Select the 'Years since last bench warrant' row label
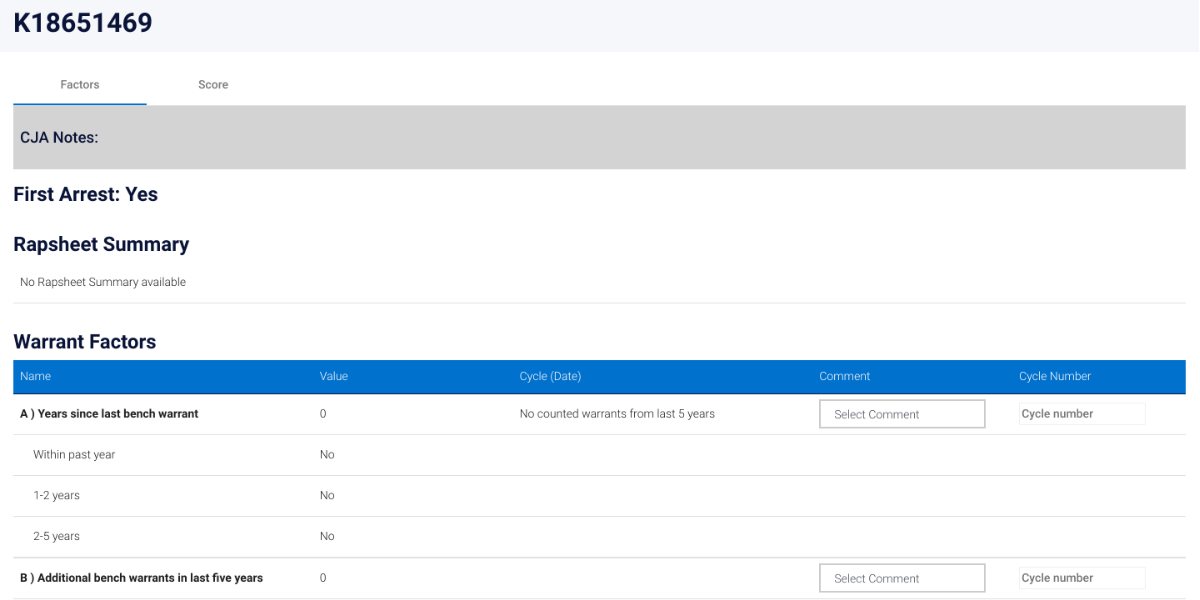This screenshot has height=600, width=1200. tap(109, 414)
